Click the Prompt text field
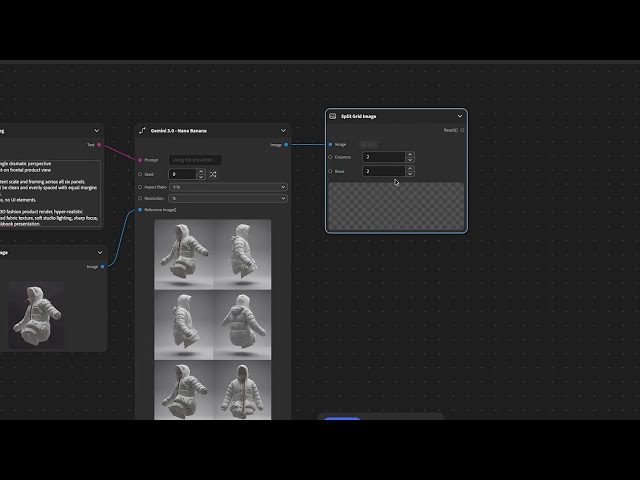Image resolution: width=640 pixels, height=480 pixels. (195, 160)
